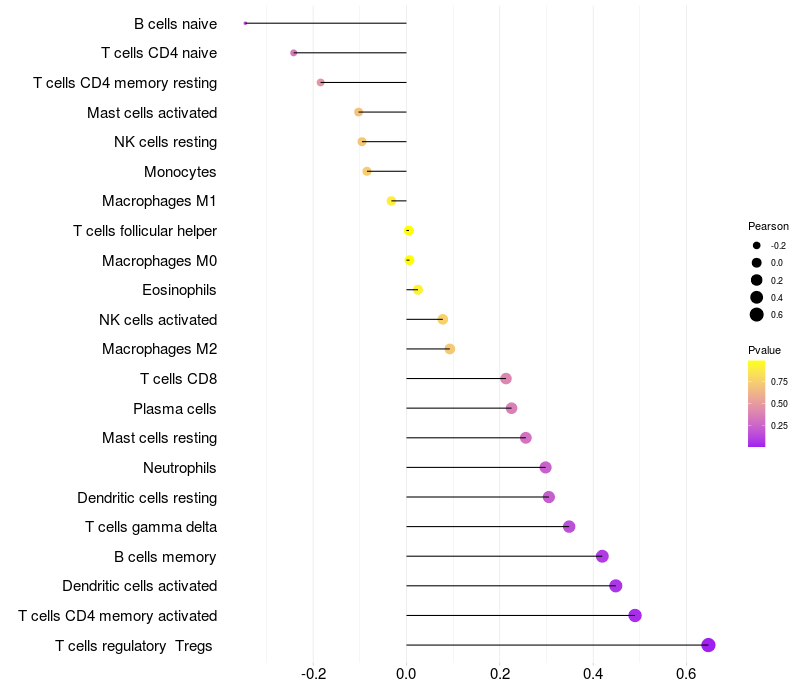Click the -0.2 Pearson size legend circle
800x700 pixels.
tap(757, 245)
